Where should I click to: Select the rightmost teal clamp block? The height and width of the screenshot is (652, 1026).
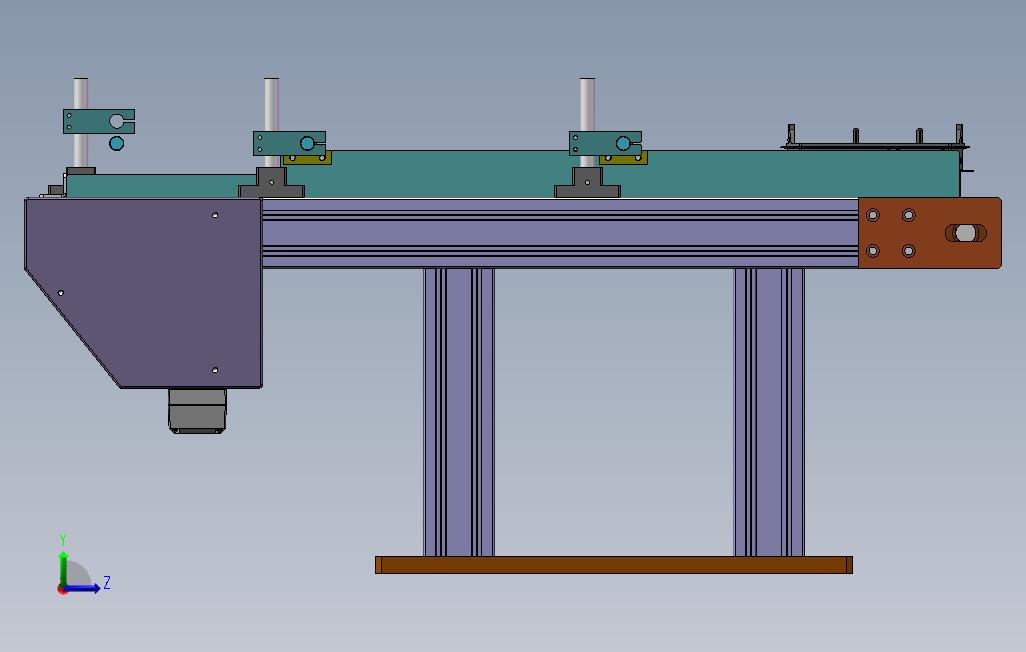605,143
